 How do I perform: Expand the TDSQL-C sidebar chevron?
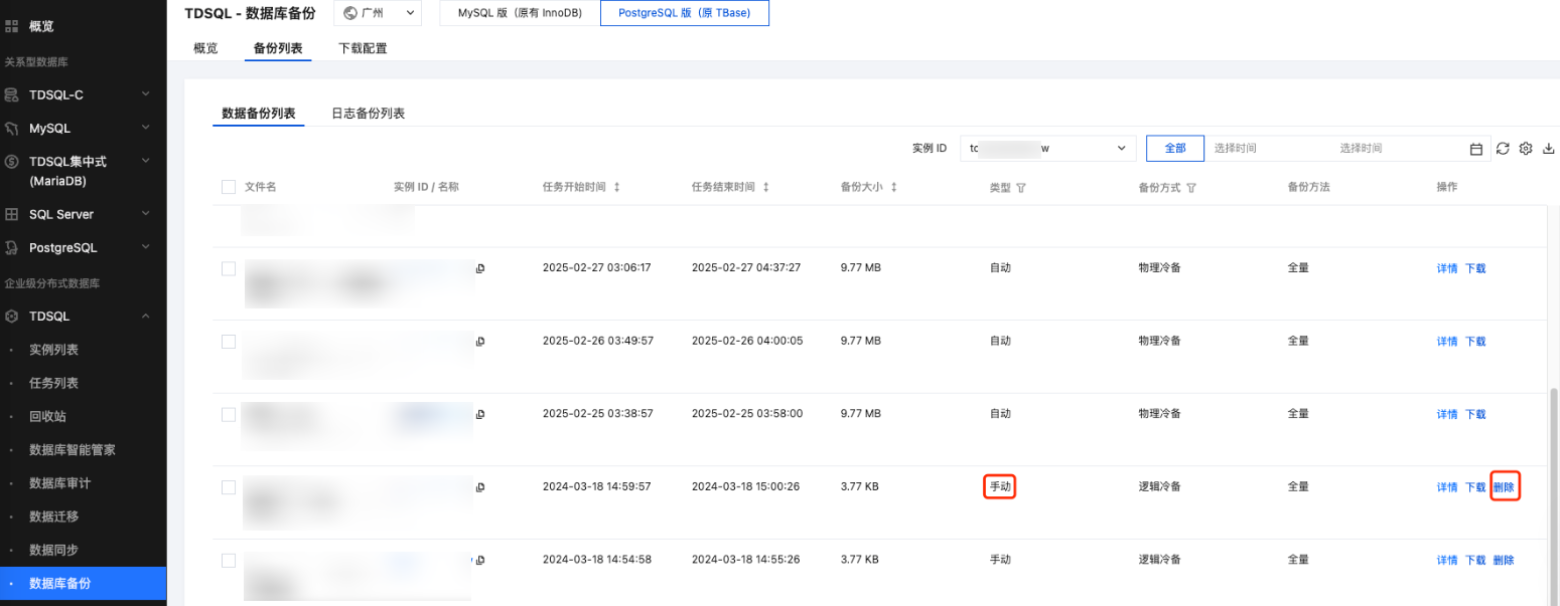pyautogui.click(x=146, y=94)
